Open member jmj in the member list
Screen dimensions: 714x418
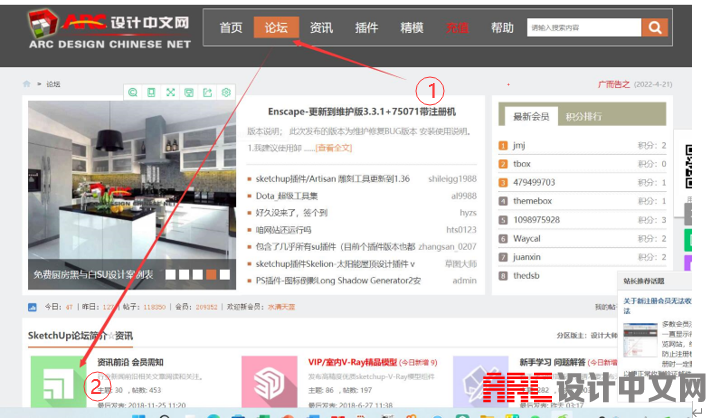(519, 145)
